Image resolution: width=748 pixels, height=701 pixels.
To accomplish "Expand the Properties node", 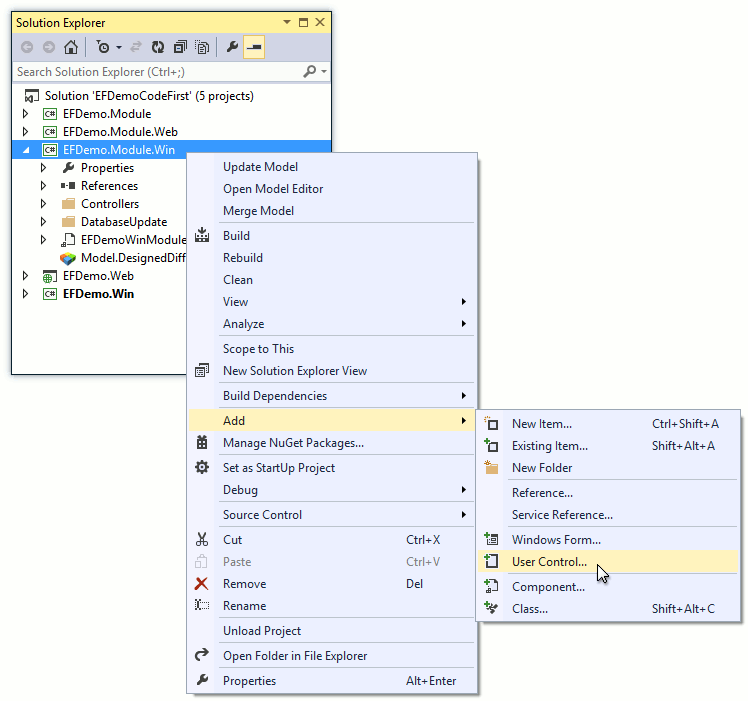I will (x=43, y=167).
